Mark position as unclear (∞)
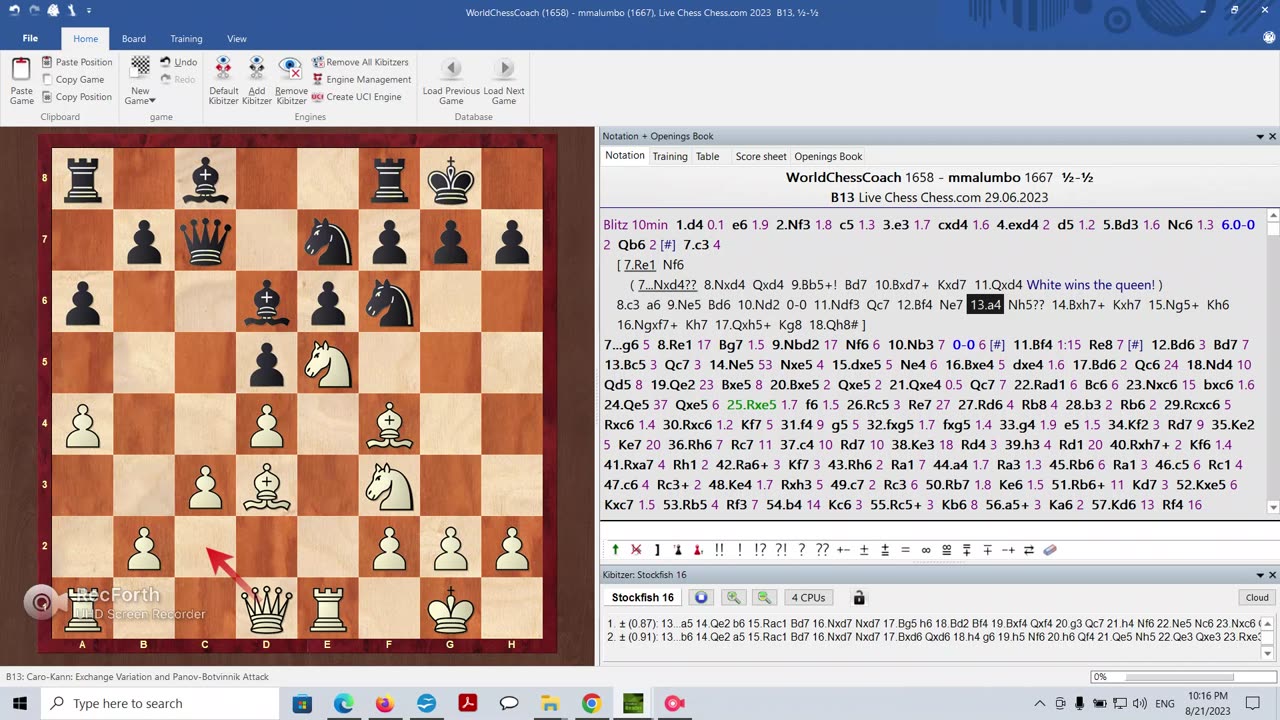This screenshot has width=1280, height=720. click(926, 549)
